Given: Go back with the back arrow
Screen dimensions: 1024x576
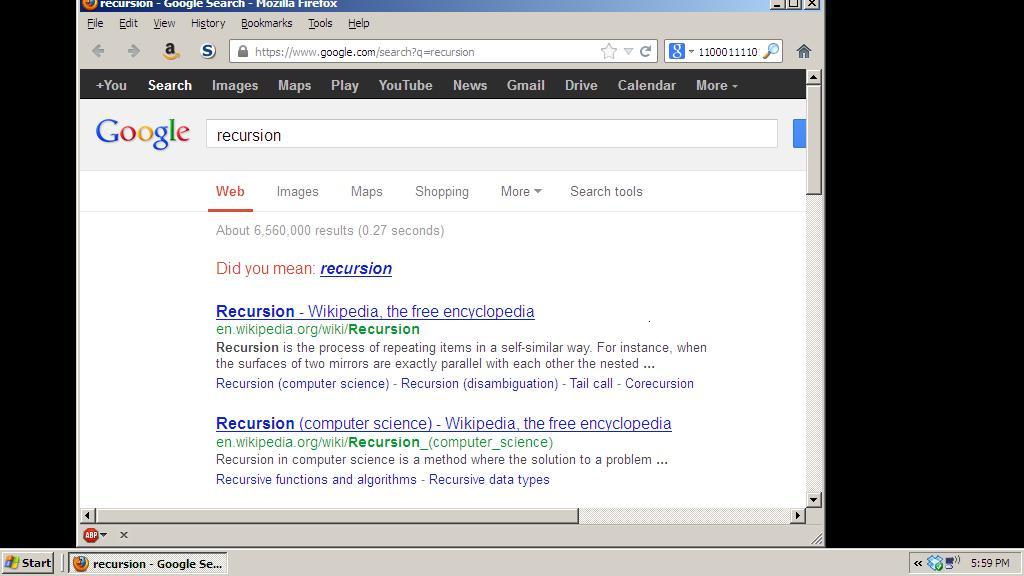Looking at the screenshot, I should 99,51.
